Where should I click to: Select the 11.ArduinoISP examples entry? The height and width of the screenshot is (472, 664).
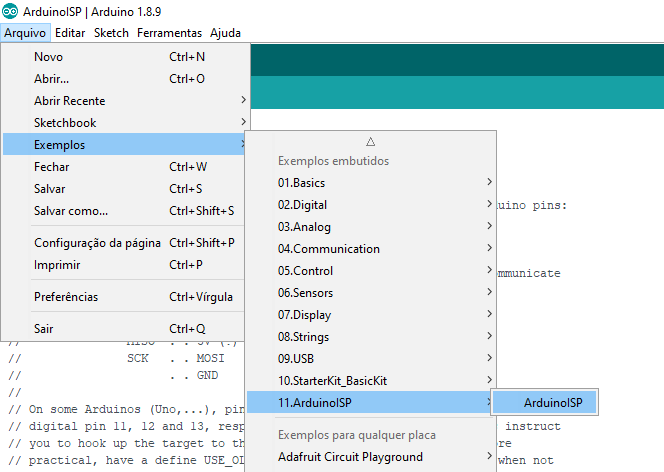point(371,403)
